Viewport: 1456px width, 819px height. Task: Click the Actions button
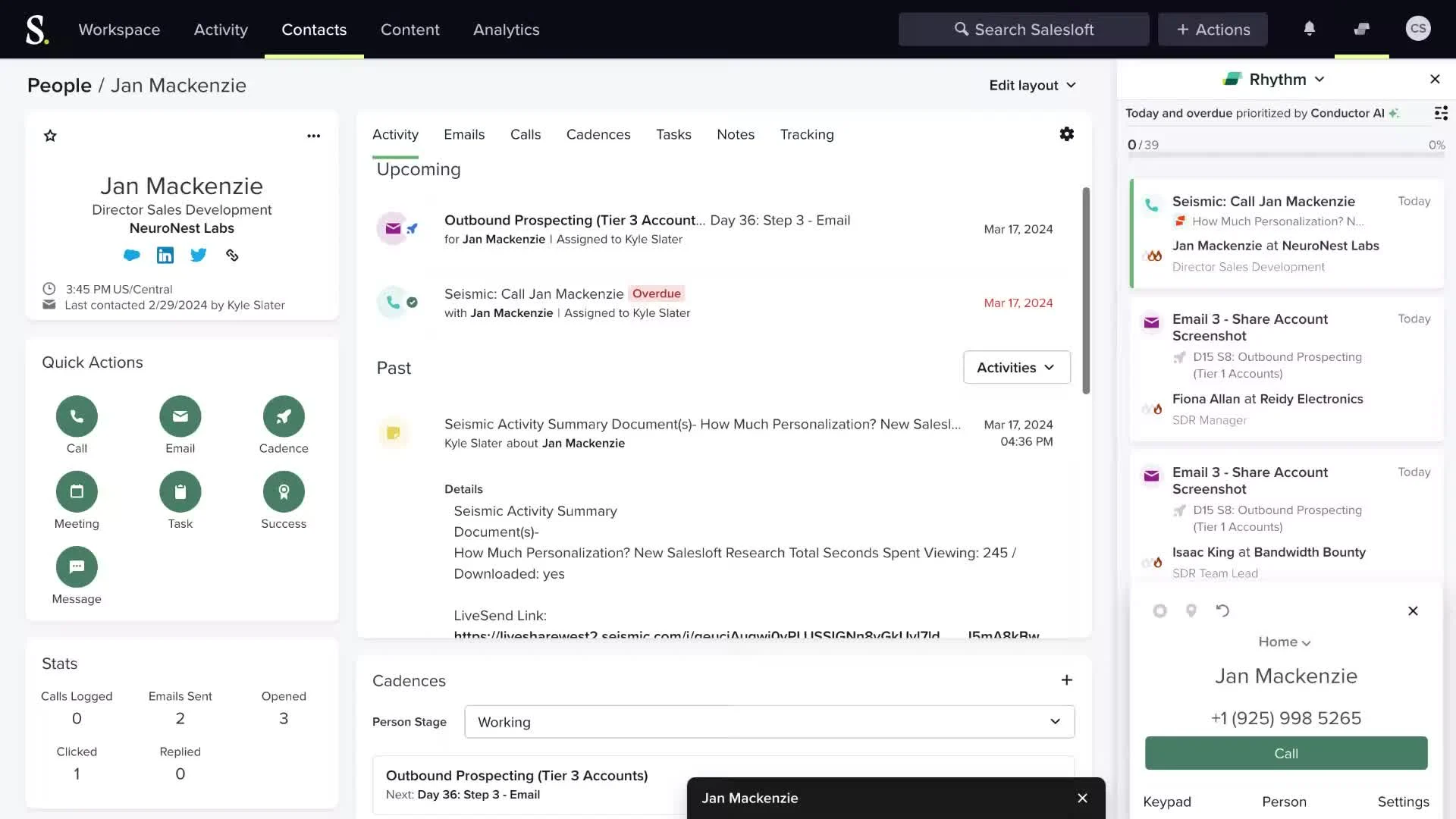(1213, 30)
